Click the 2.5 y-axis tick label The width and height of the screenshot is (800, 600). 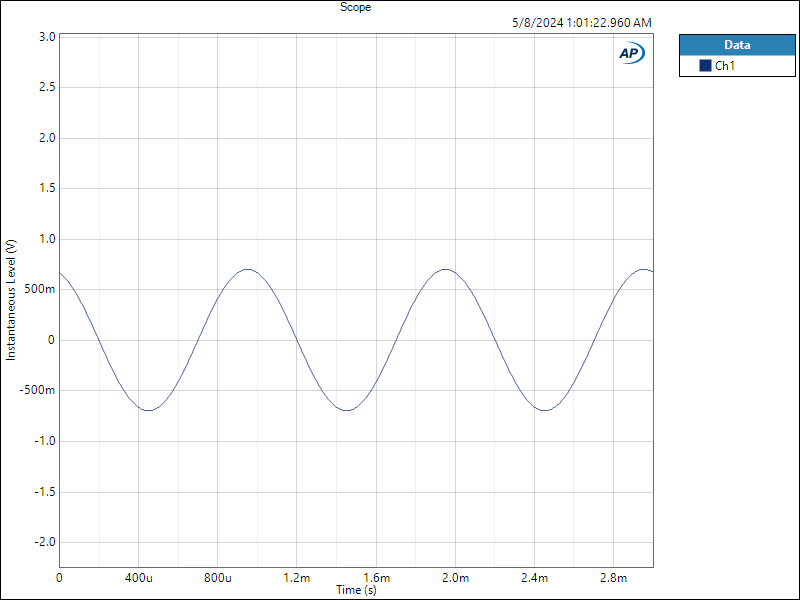tap(48, 87)
